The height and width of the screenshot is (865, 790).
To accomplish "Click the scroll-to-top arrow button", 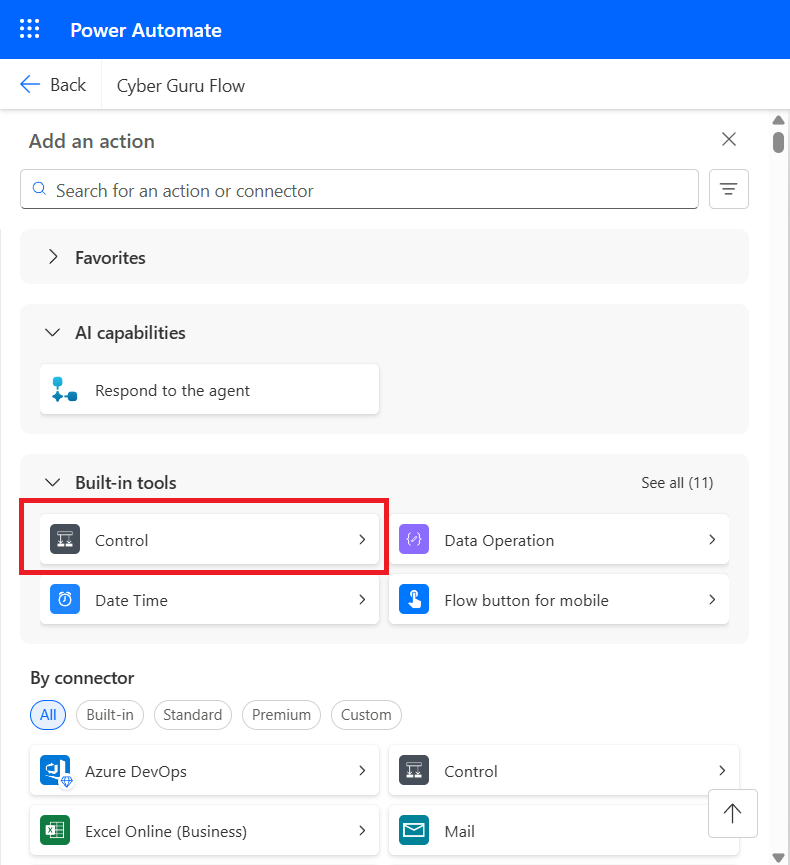I will pyautogui.click(x=733, y=813).
